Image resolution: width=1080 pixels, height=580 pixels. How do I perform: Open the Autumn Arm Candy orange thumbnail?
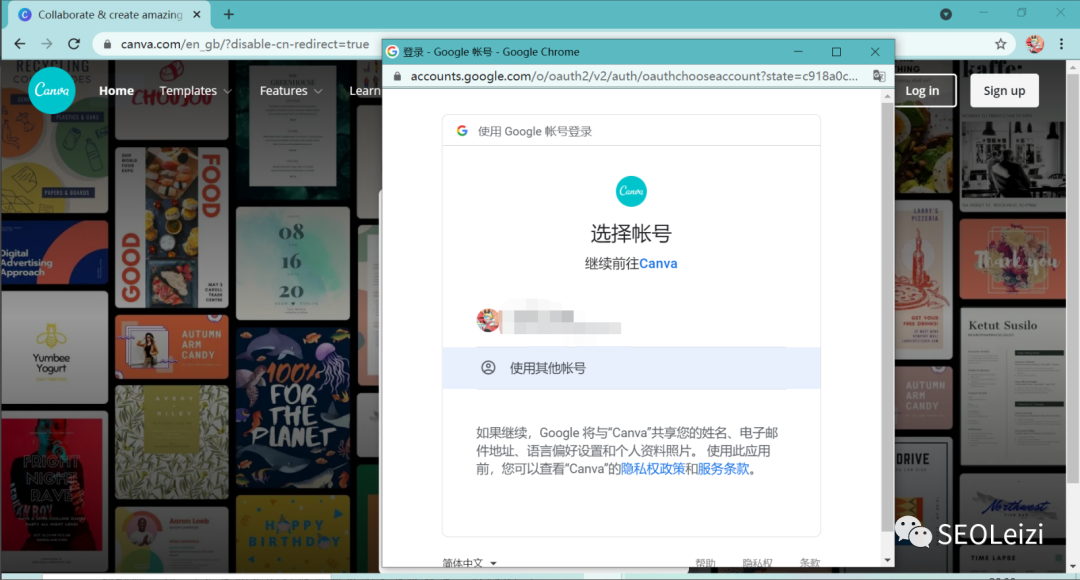172,347
